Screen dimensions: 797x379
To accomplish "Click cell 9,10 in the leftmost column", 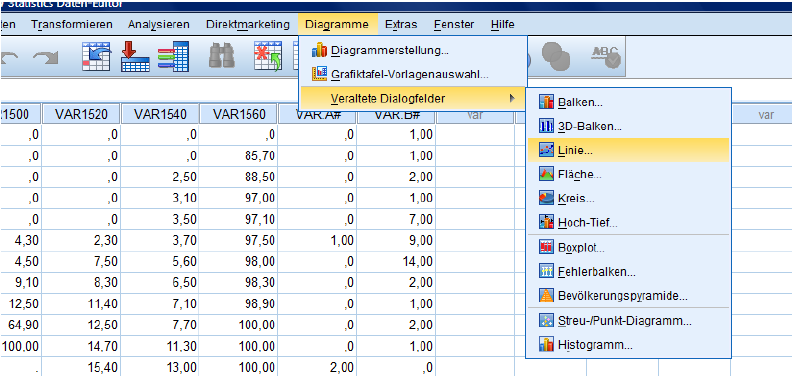I will pyautogui.click(x=20, y=282).
